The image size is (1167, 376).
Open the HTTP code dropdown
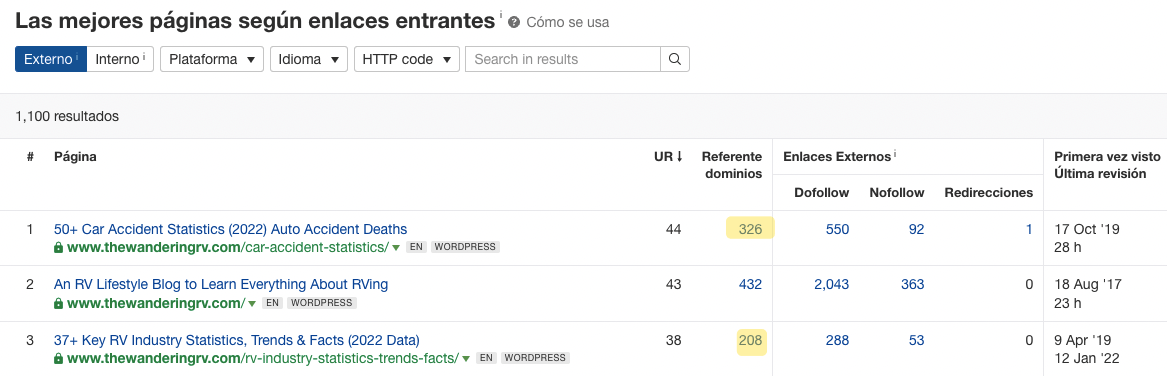[x=406, y=60]
